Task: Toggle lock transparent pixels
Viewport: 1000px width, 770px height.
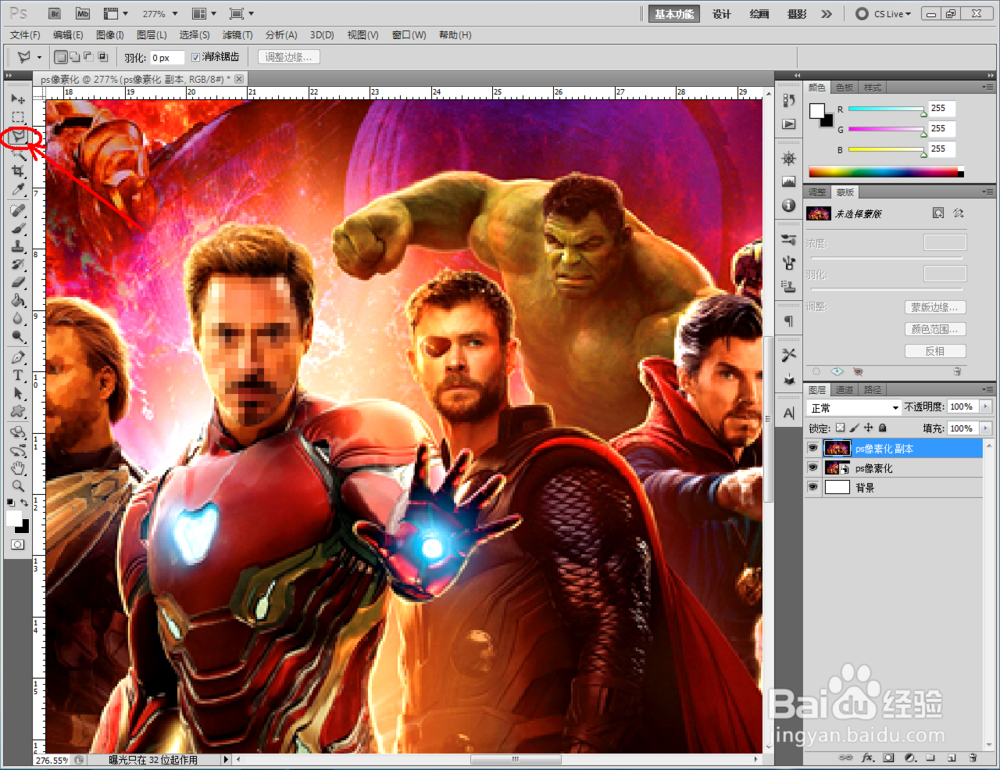Action: pos(841,428)
